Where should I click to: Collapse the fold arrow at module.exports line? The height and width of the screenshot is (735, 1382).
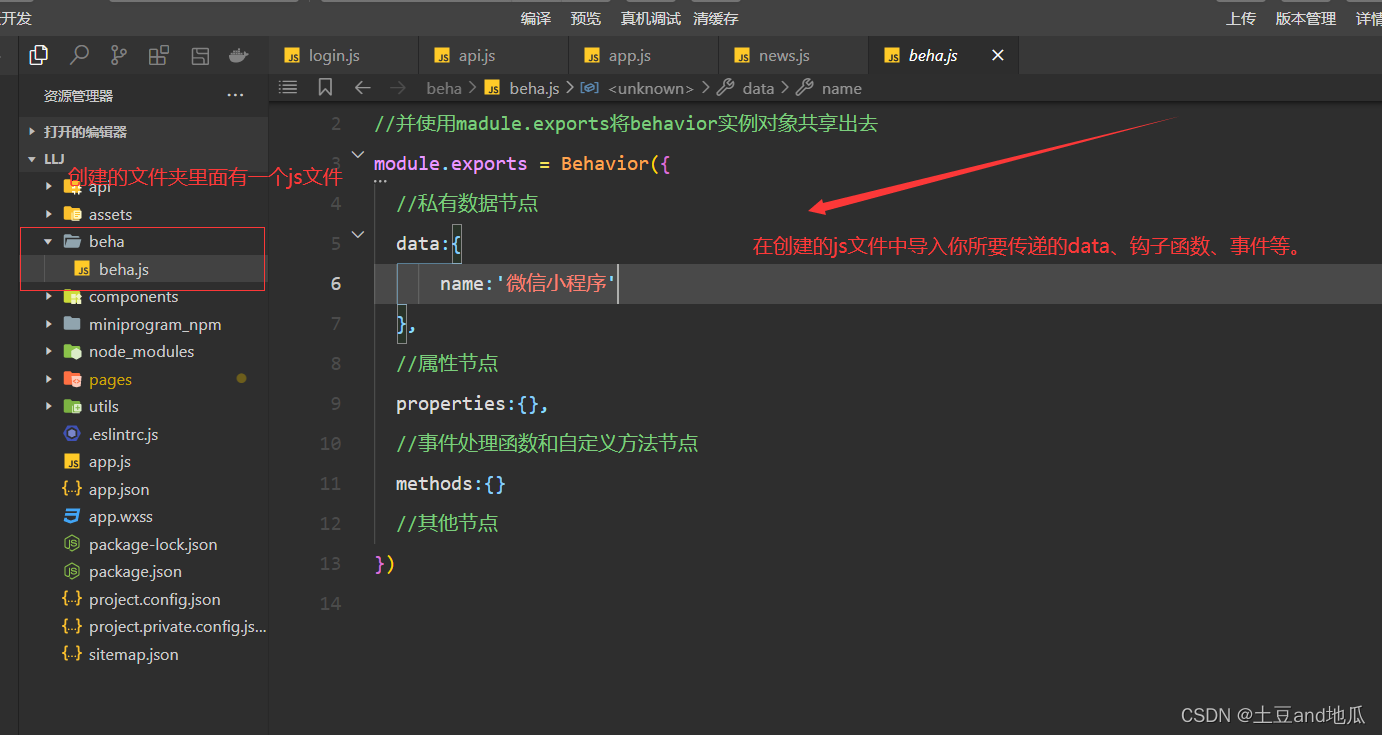[x=358, y=155]
